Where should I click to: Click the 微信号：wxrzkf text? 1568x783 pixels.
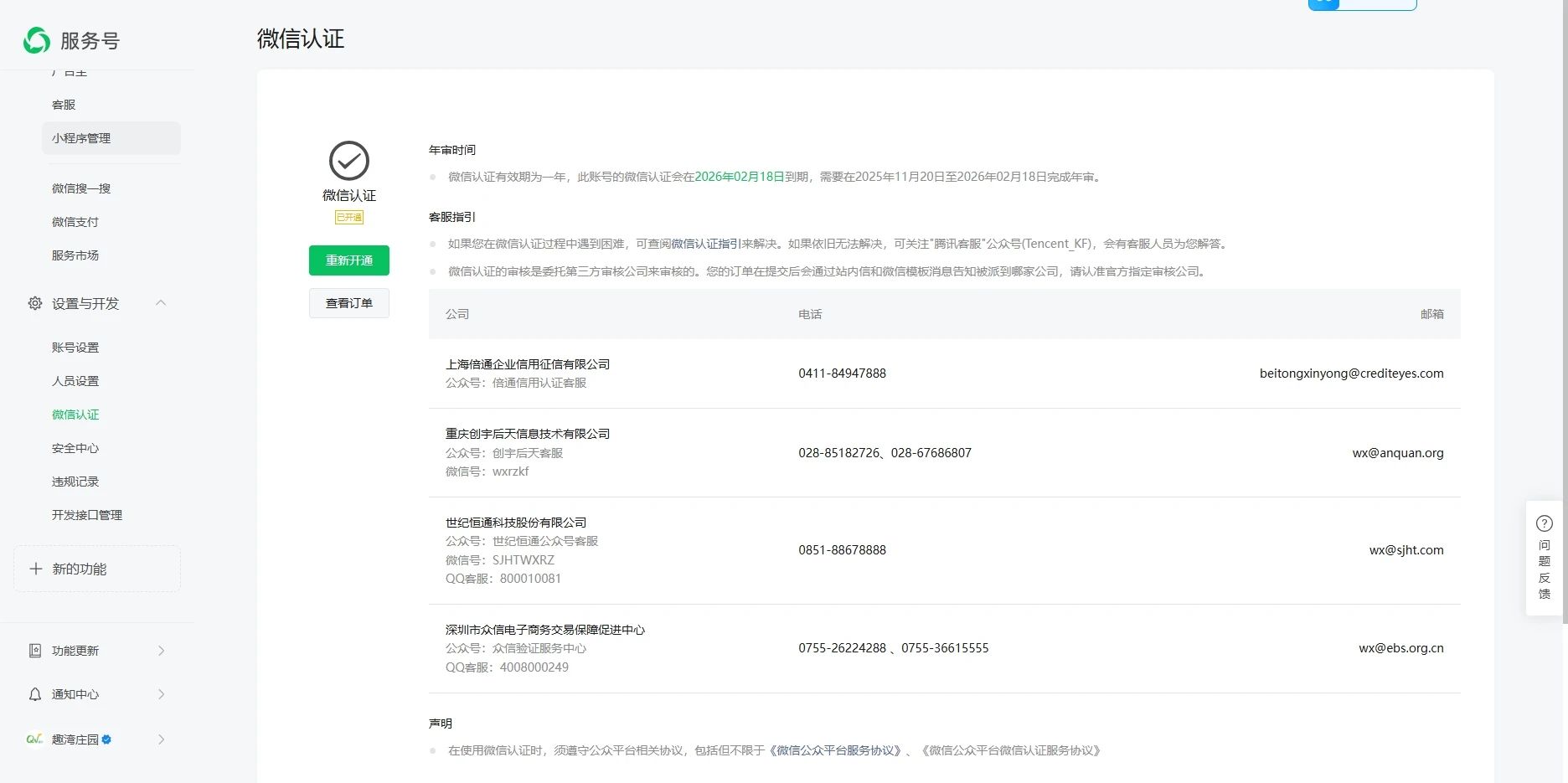click(x=487, y=471)
